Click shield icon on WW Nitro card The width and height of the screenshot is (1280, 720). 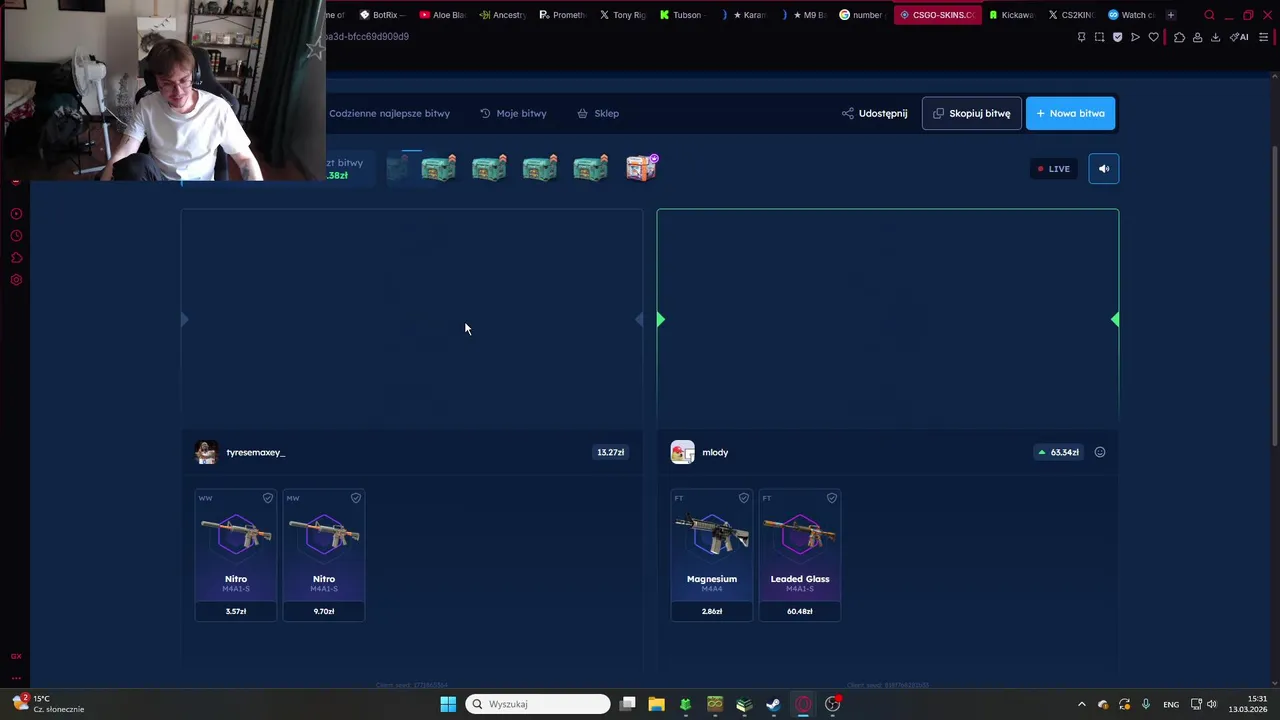[x=268, y=498]
